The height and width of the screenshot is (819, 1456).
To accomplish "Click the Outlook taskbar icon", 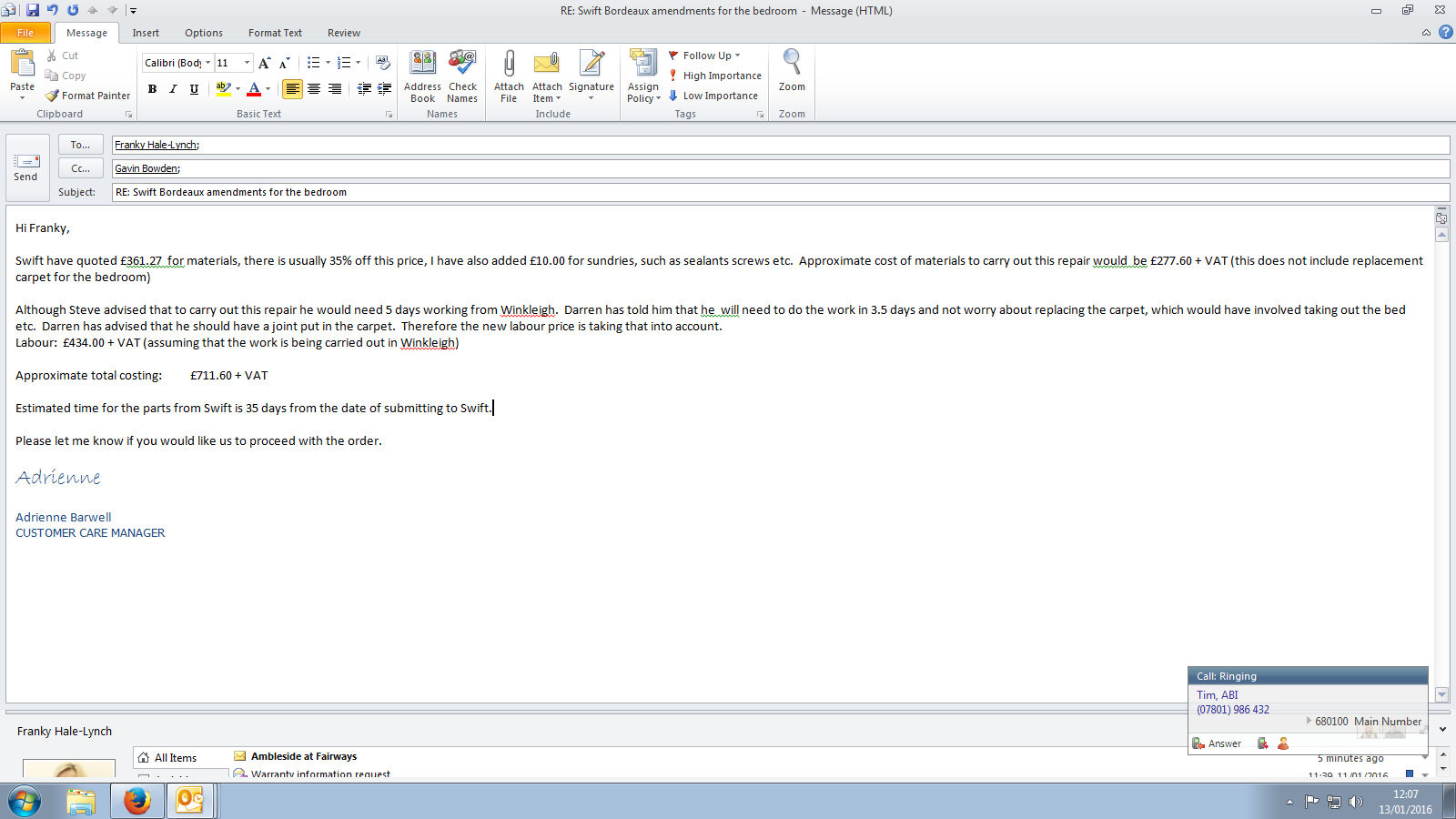I will tap(189, 801).
